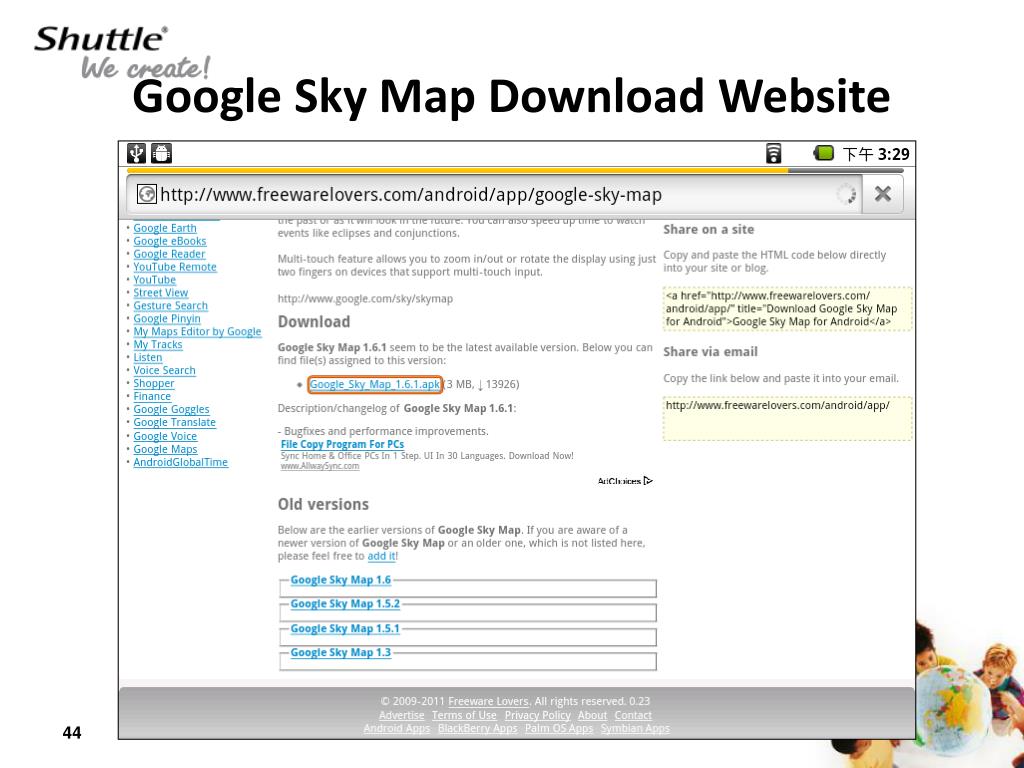Expand Google Sky Map 1.6 version
This screenshot has height=768, width=1024.
coord(340,580)
